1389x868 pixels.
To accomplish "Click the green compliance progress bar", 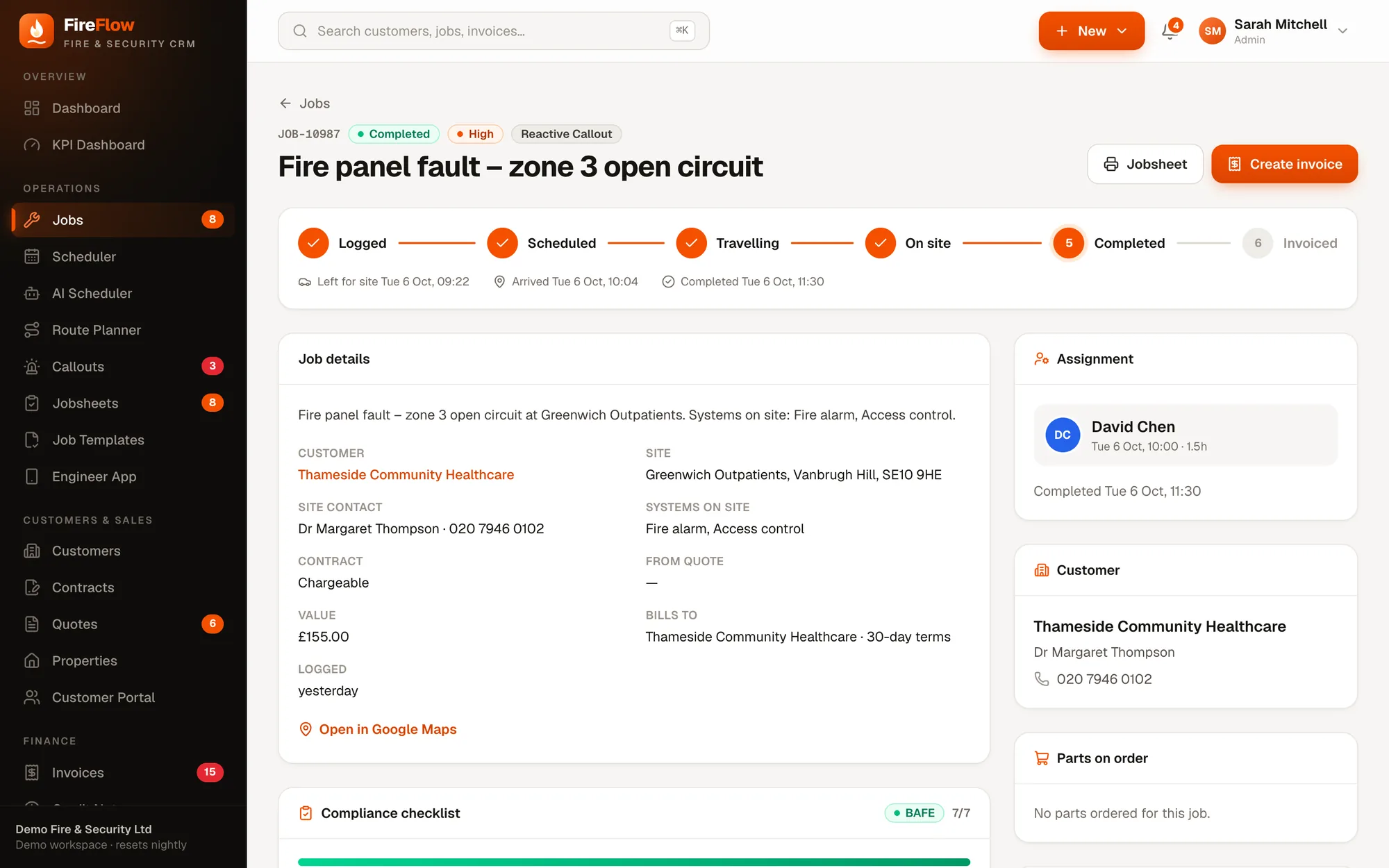I will click(x=633, y=862).
